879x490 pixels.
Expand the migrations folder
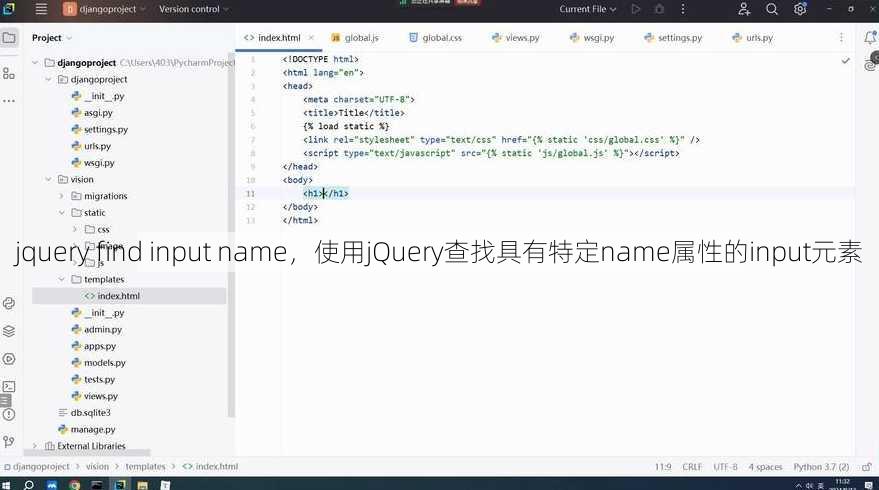[x=62, y=196]
